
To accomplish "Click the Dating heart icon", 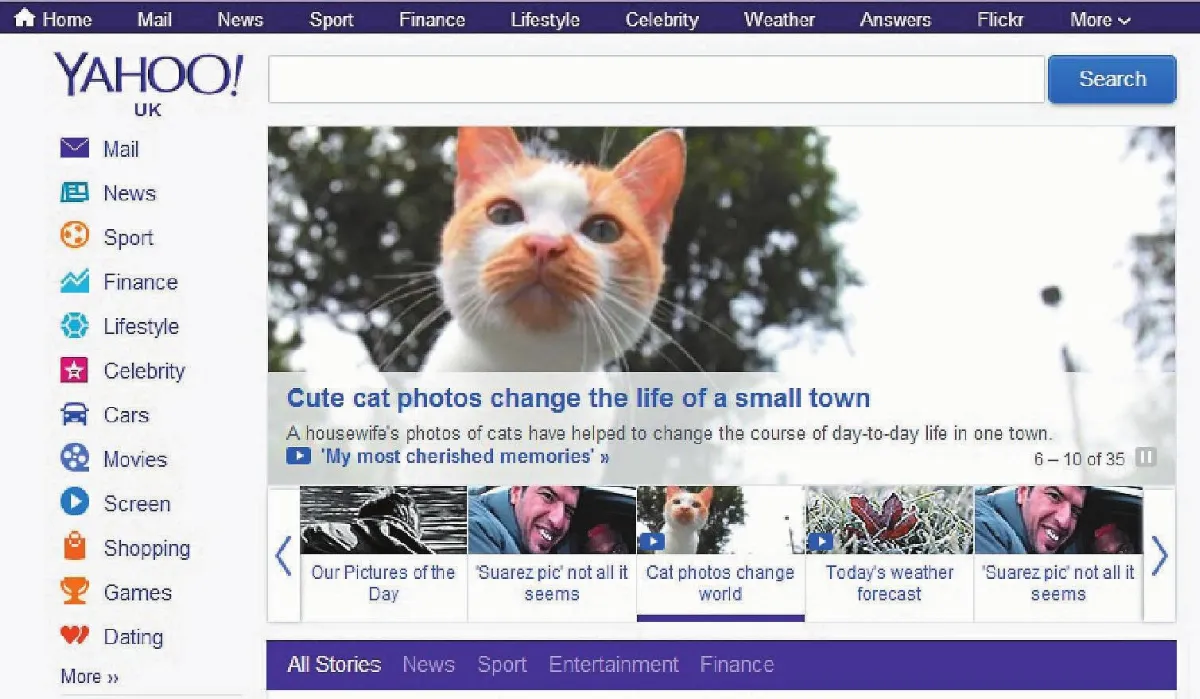I will pyautogui.click(x=75, y=636).
